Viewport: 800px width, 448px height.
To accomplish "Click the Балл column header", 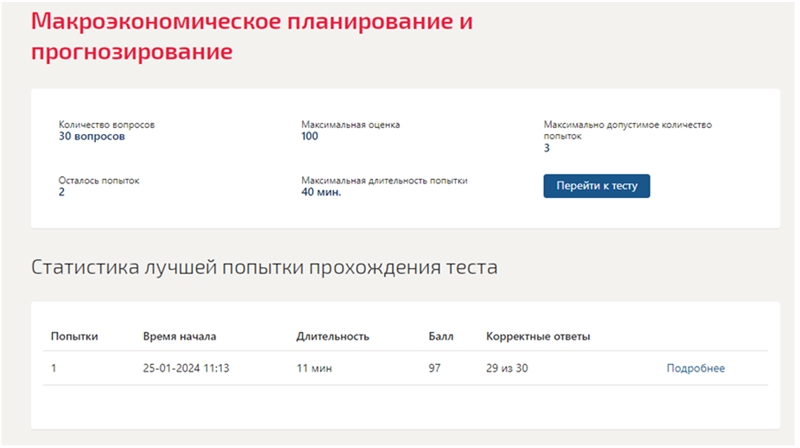I will [441, 336].
